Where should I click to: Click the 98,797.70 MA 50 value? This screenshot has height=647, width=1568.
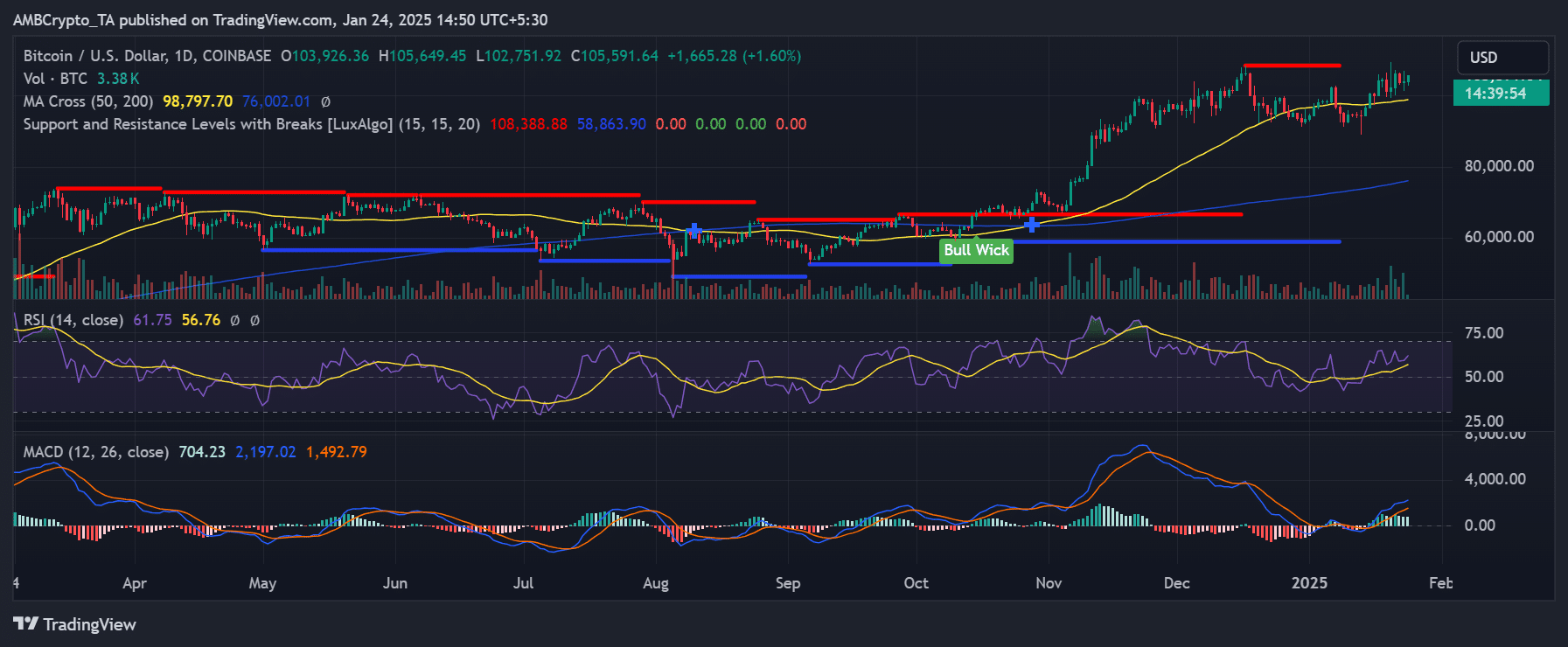[x=198, y=101]
